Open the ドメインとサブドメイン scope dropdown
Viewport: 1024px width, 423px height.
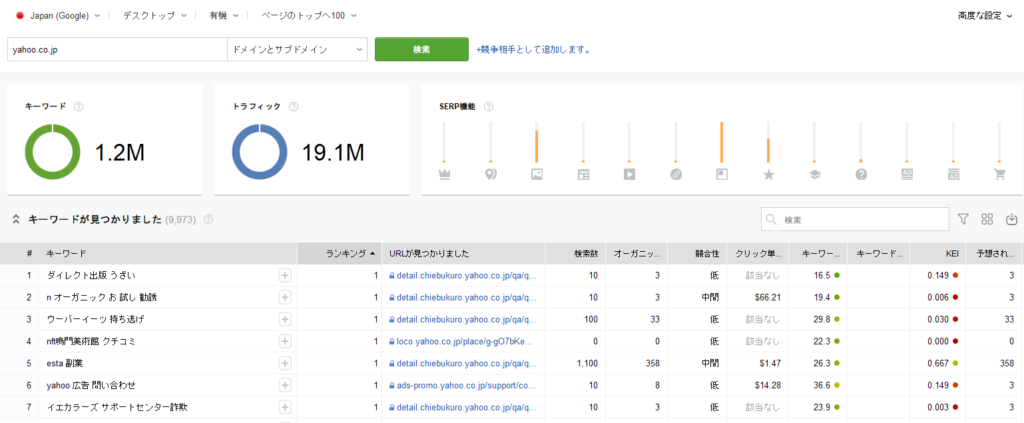click(x=297, y=50)
